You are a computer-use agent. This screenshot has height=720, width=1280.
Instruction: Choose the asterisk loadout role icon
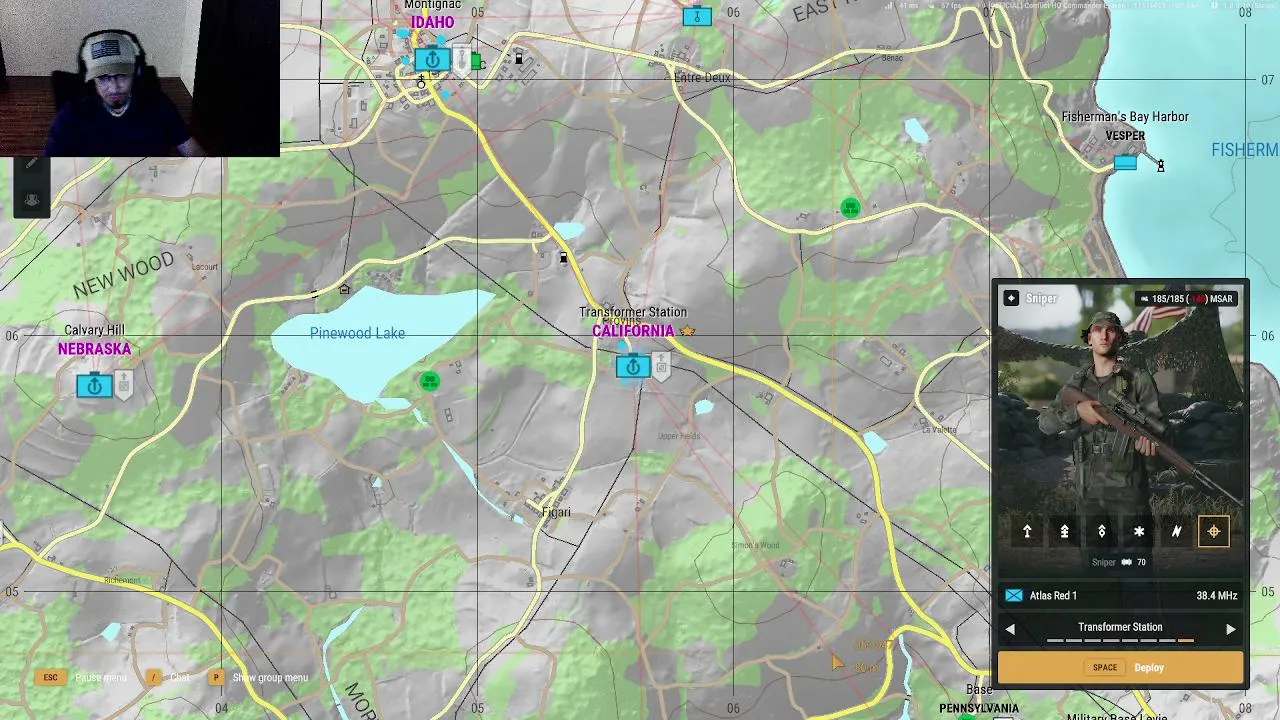click(x=1139, y=532)
